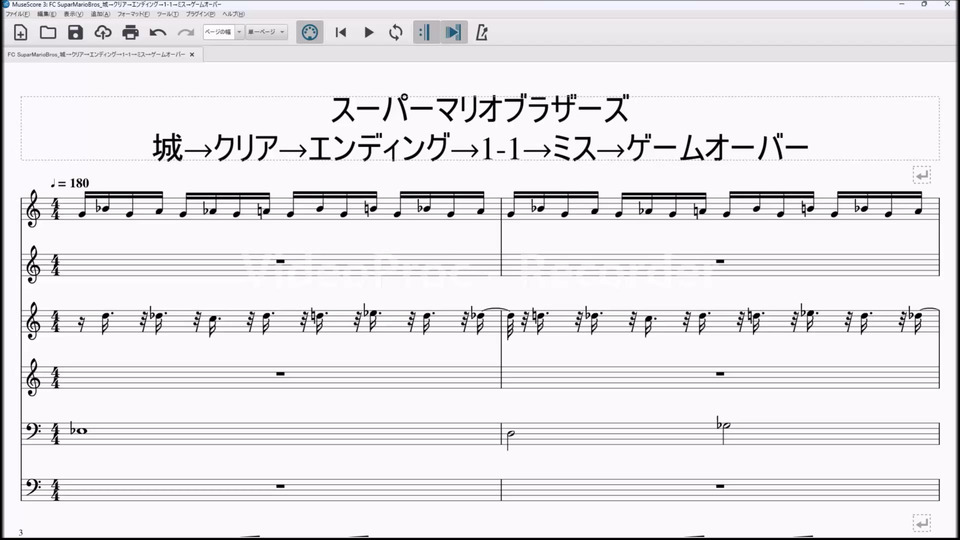Screen dimensions: 960x540
Task: Open the 表示 (View) menu
Action: pos(73,14)
